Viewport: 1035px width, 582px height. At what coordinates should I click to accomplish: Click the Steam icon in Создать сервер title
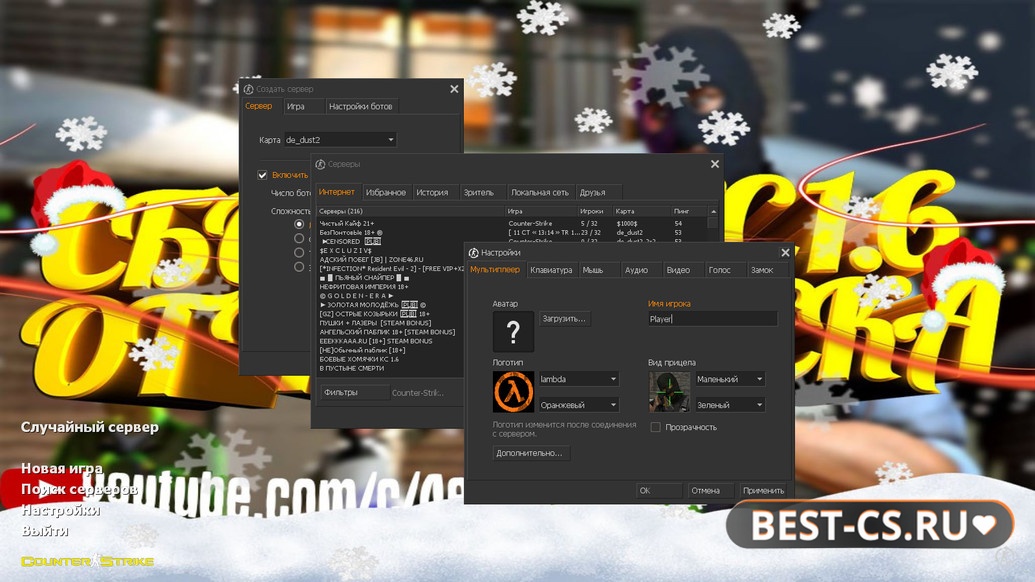point(248,89)
